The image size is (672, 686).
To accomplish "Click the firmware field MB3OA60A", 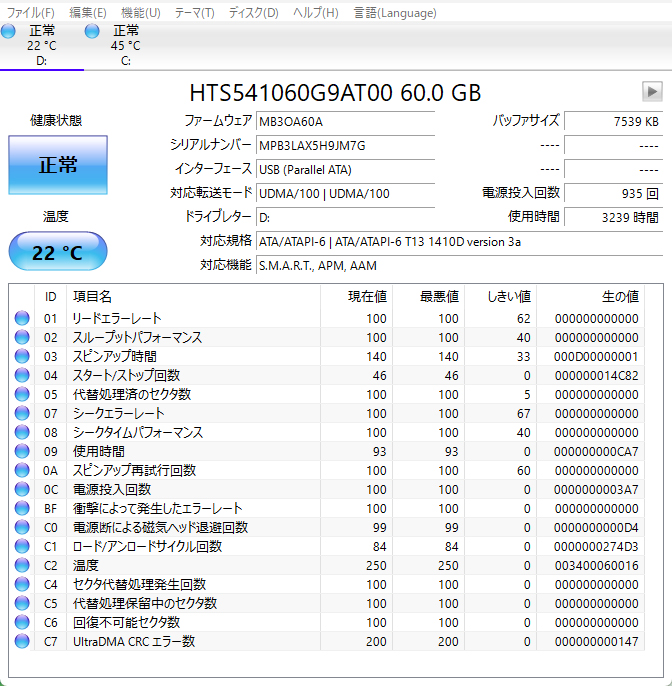I will click(345, 121).
